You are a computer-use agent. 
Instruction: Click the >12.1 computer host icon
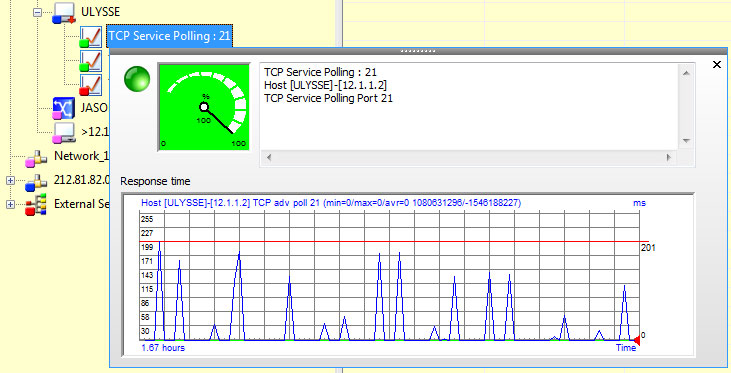tap(64, 132)
